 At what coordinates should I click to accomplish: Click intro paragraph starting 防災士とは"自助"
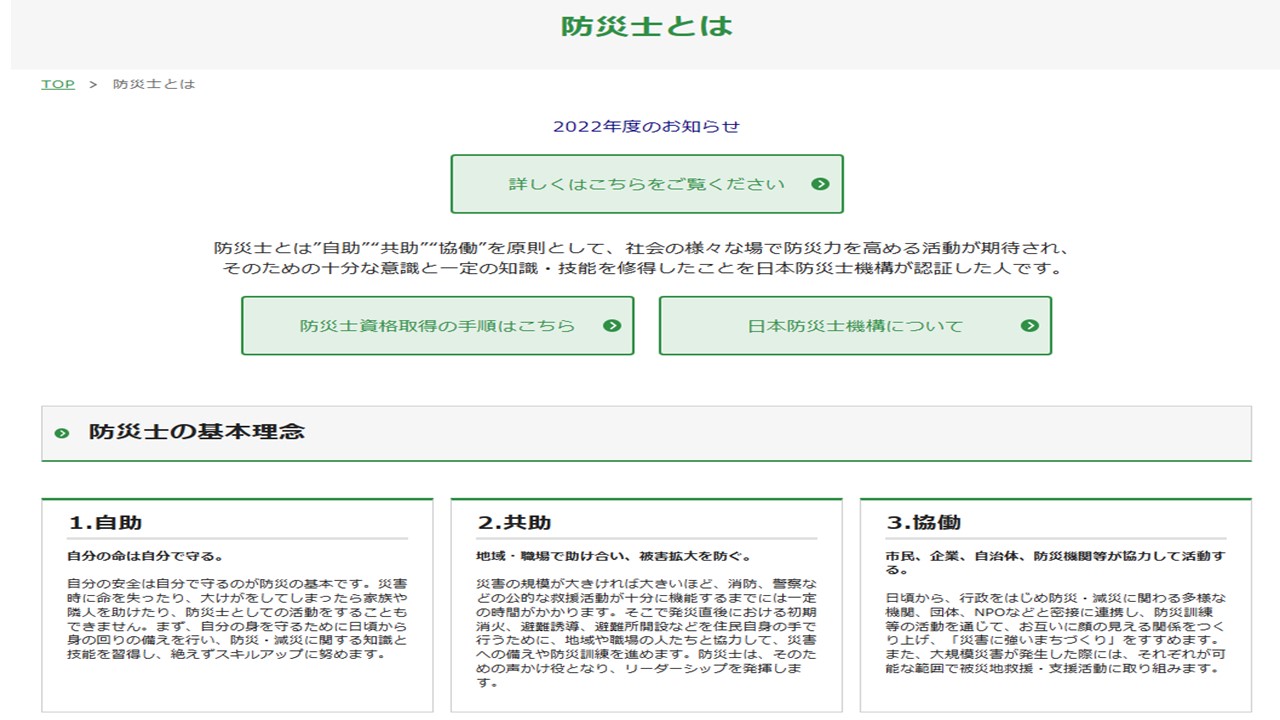[646, 258]
